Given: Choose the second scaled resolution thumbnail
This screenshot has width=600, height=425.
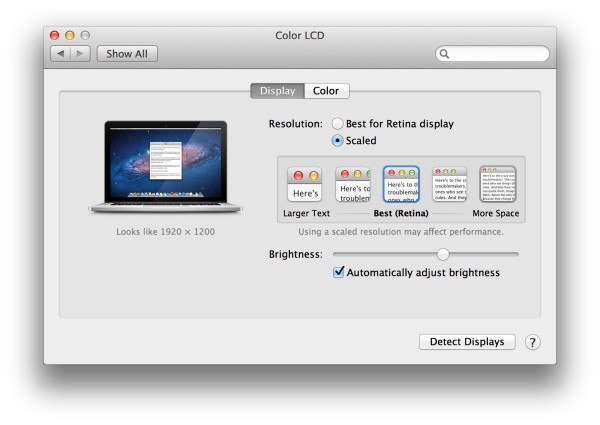Looking at the screenshot, I should (x=353, y=184).
